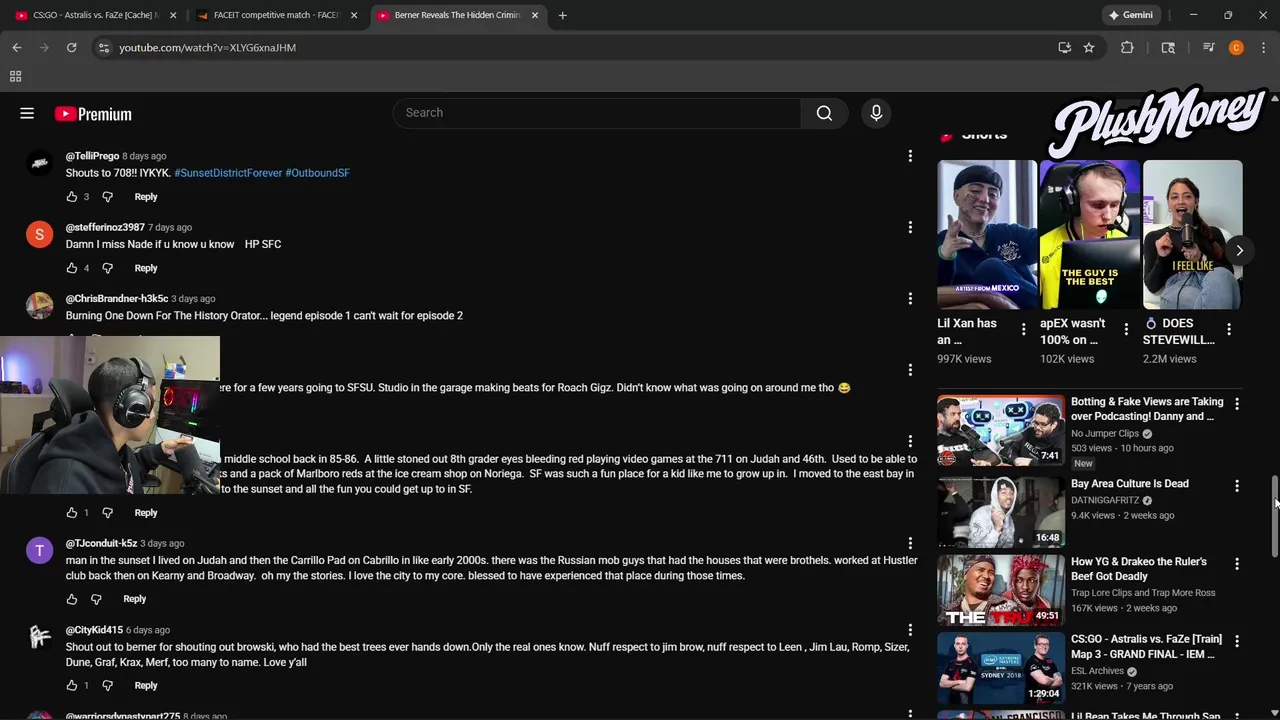Open @TJconduit-k5z's profile avatar
1280x720 pixels.
39,550
